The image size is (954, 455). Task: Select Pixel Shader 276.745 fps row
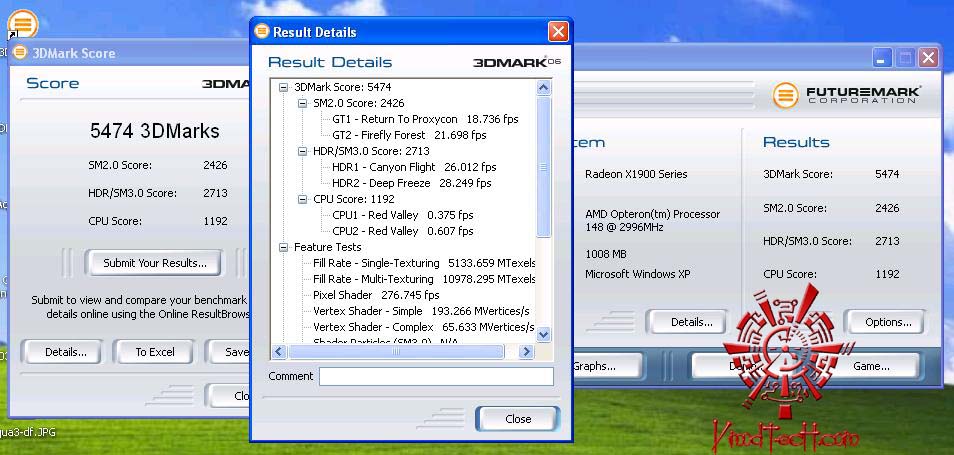[376, 295]
